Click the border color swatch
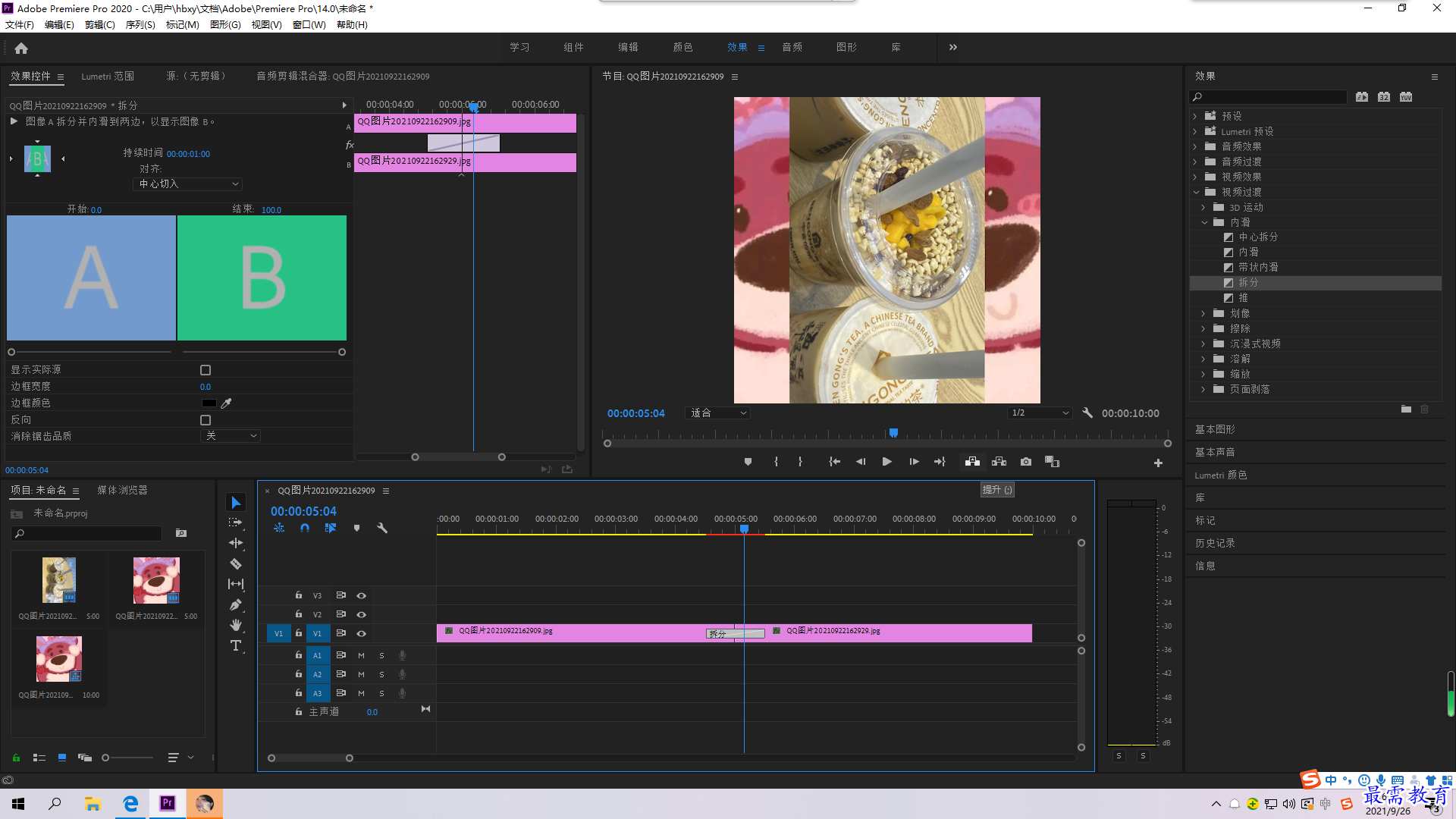Screen dimensions: 1456x819 pos(209,403)
